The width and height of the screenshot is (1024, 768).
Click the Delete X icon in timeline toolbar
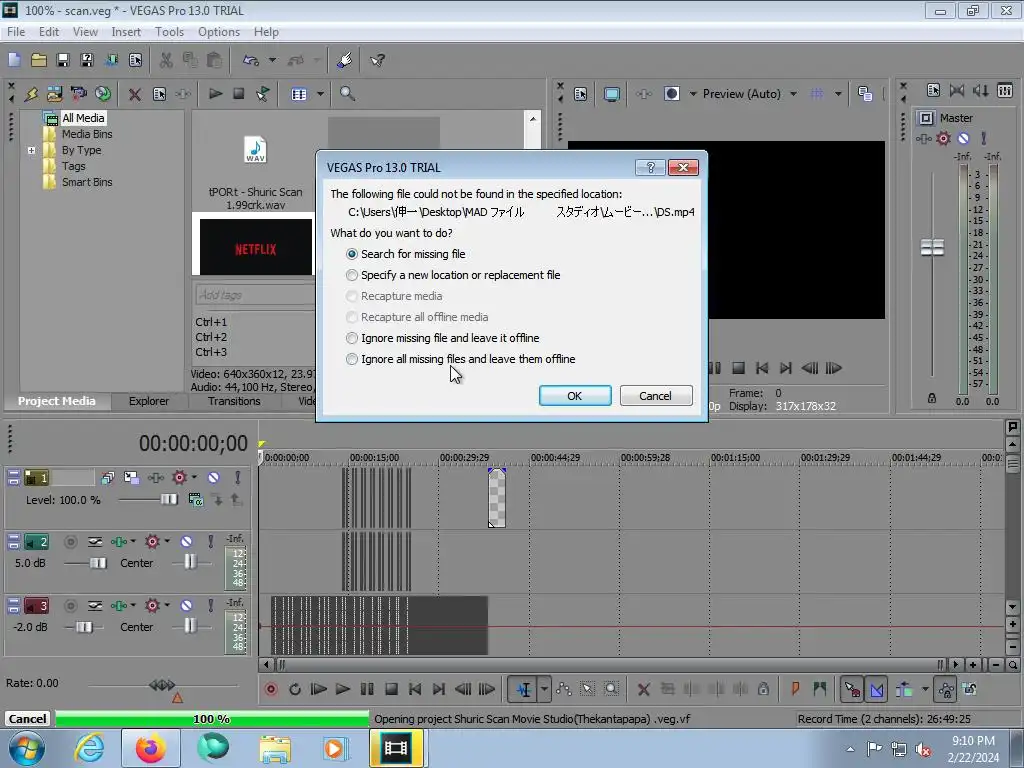click(643, 689)
